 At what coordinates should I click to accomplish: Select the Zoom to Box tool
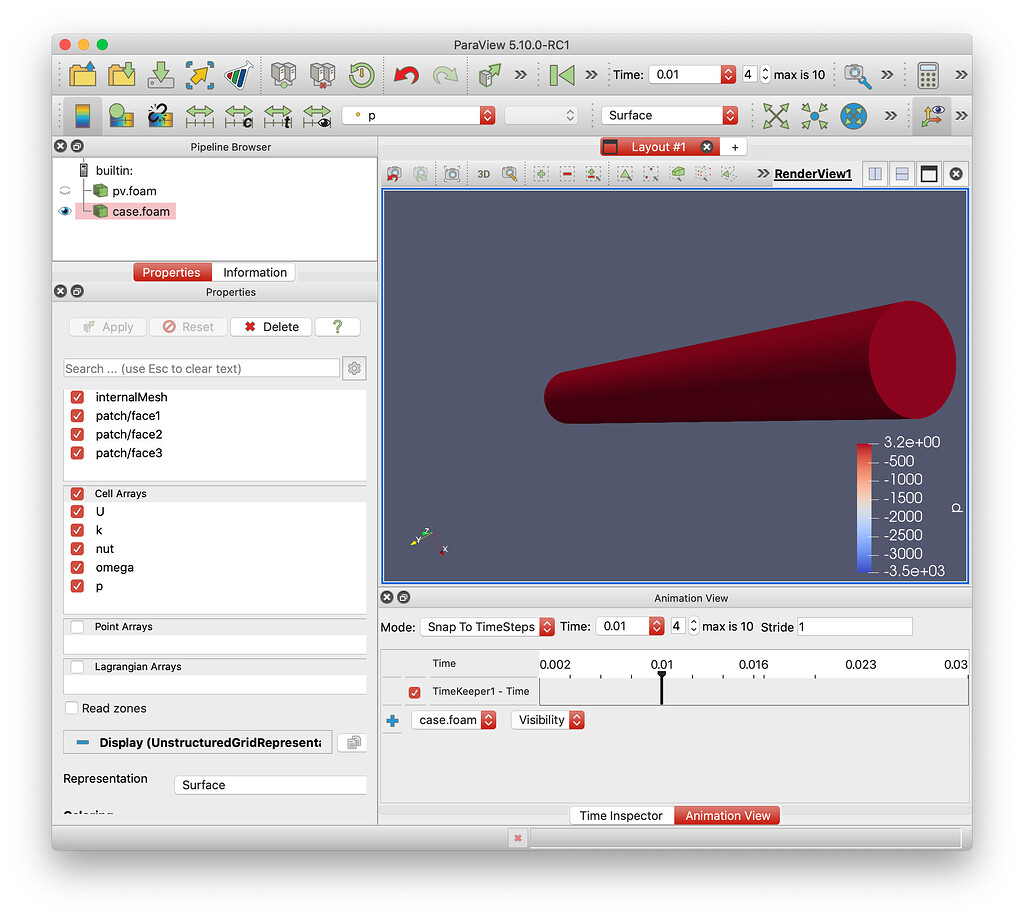509,173
